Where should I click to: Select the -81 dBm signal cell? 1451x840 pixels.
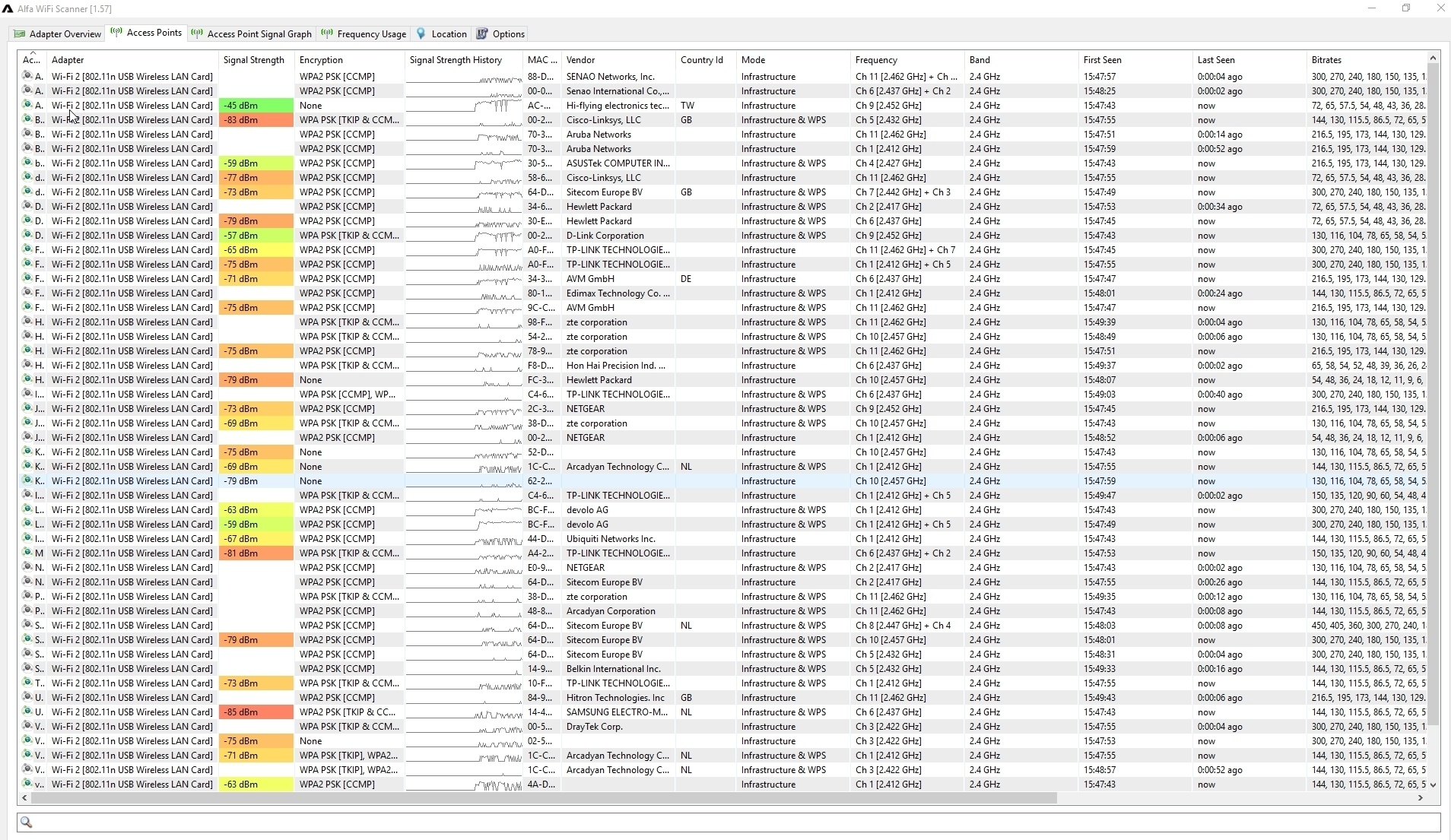click(256, 553)
